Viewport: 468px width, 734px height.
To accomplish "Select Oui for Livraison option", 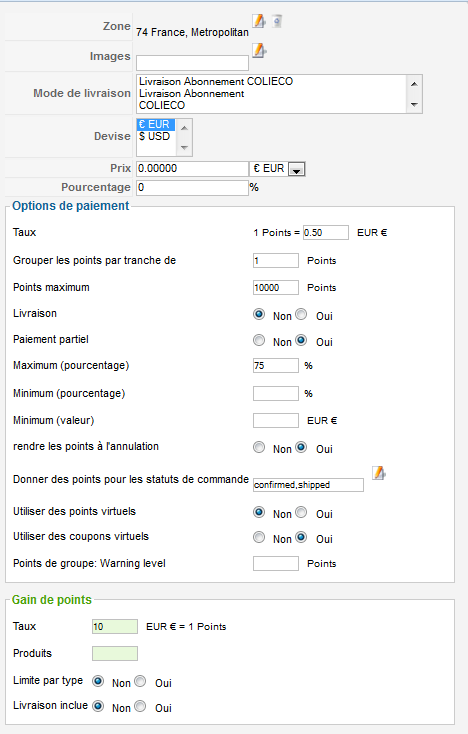I will (301, 314).
